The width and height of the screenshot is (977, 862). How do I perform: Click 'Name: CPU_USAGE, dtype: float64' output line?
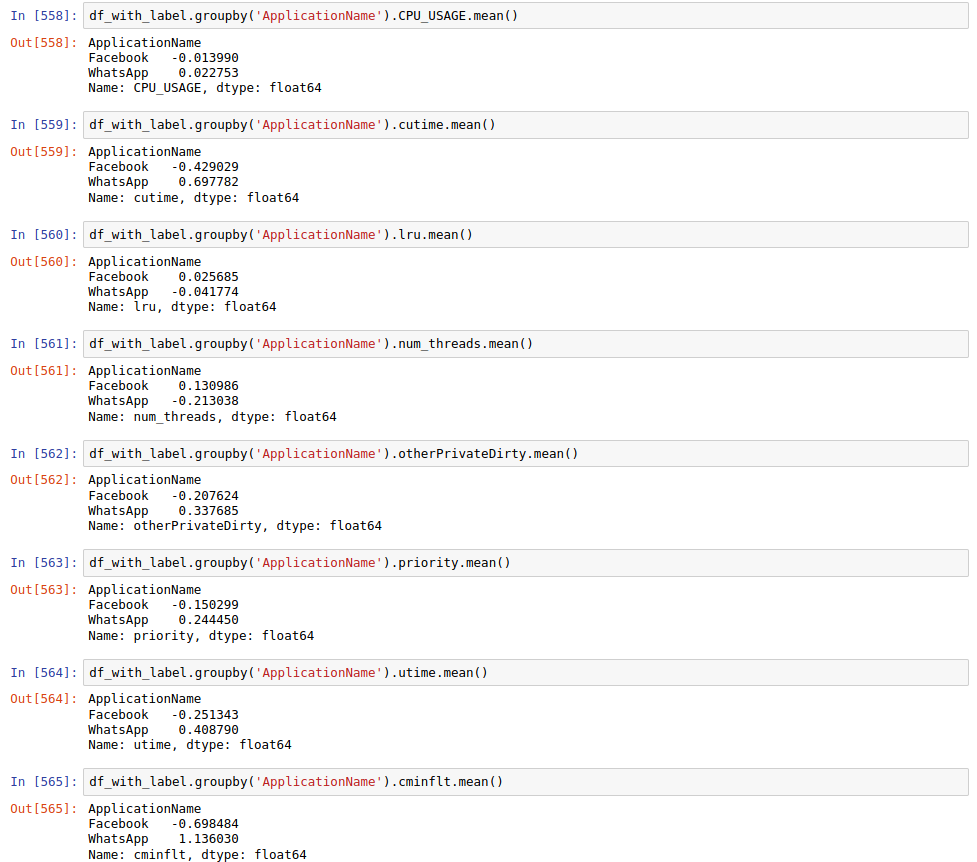pyautogui.click(x=204, y=88)
